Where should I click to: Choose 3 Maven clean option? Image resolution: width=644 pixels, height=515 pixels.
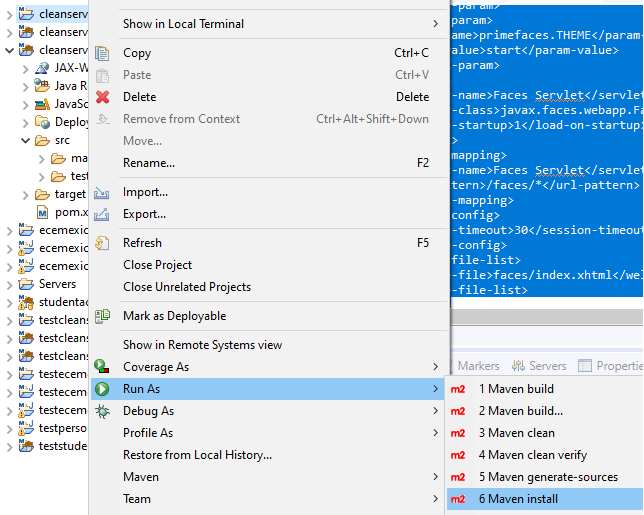516,433
